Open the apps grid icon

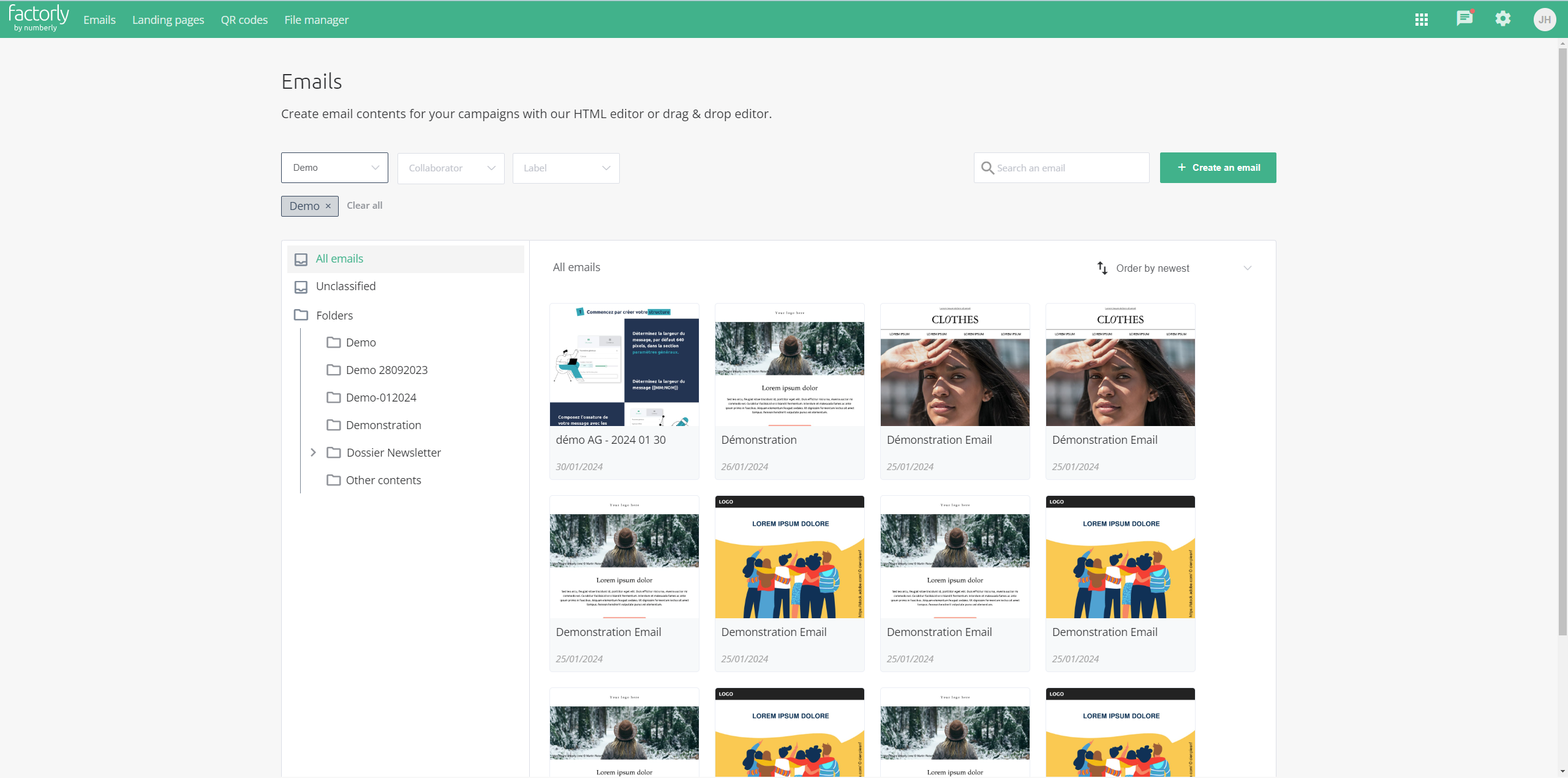(x=1422, y=20)
